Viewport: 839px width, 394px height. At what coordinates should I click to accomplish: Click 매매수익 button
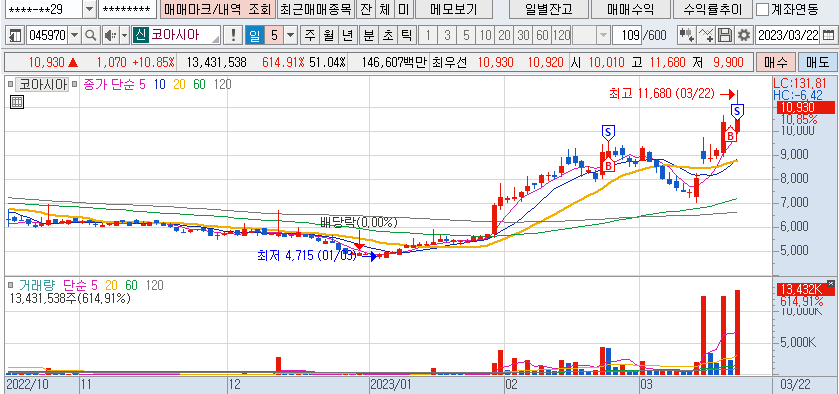630,9
